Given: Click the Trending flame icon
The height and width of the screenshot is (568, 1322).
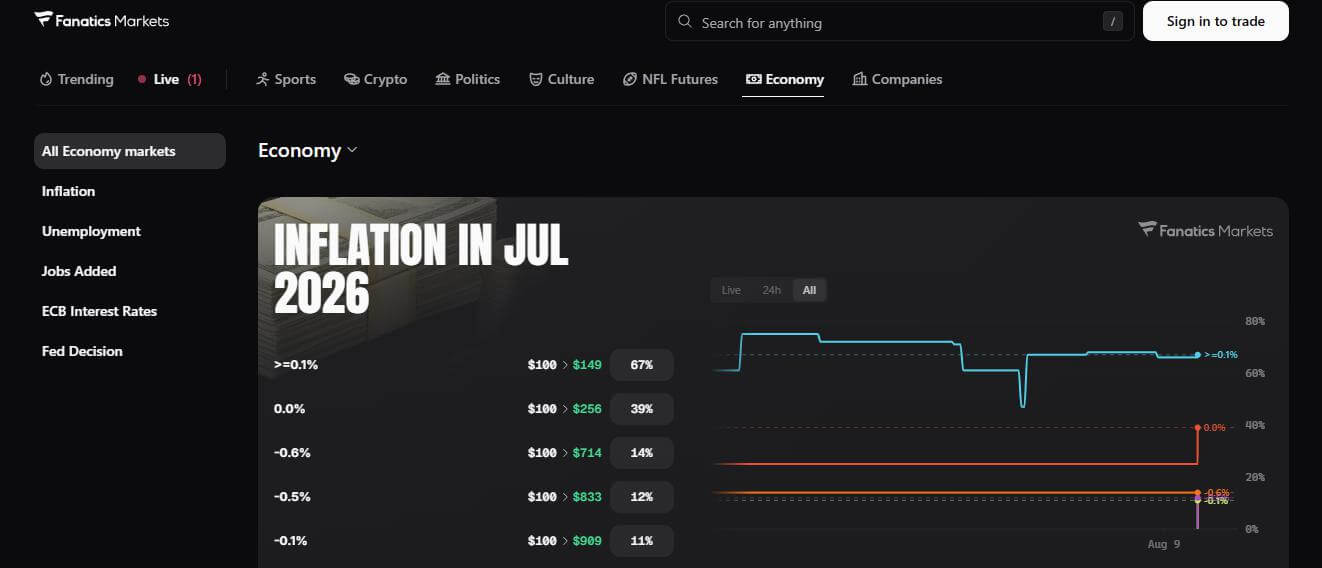Looking at the screenshot, I should pos(45,79).
